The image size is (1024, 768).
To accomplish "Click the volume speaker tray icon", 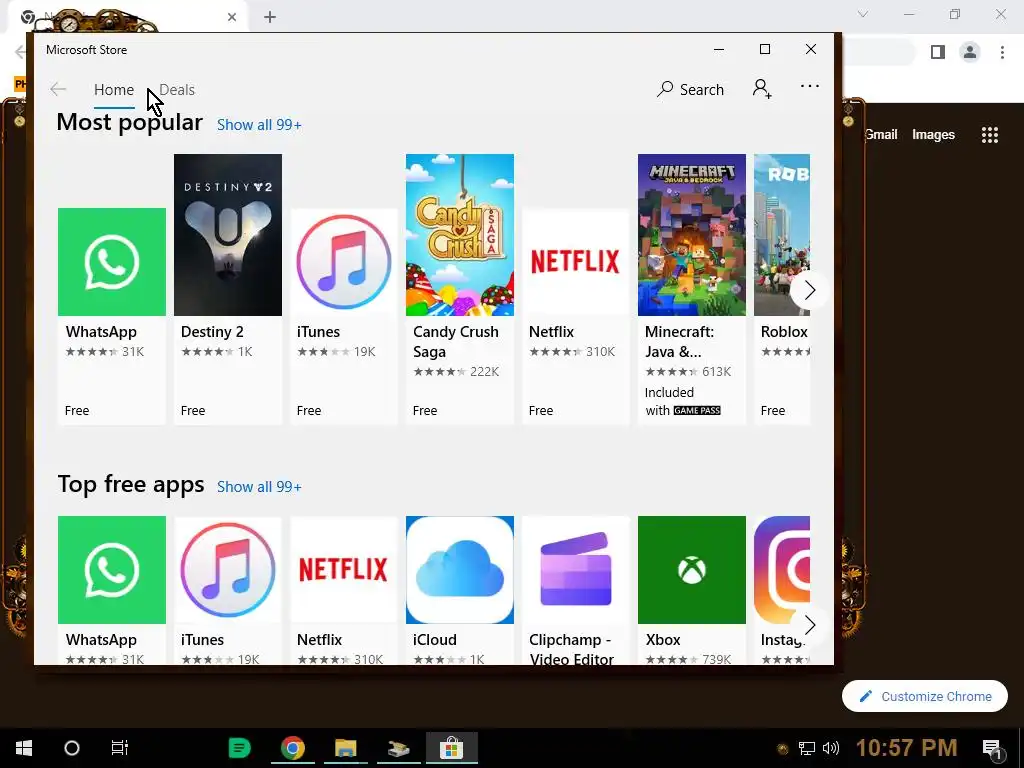I will click(x=831, y=748).
